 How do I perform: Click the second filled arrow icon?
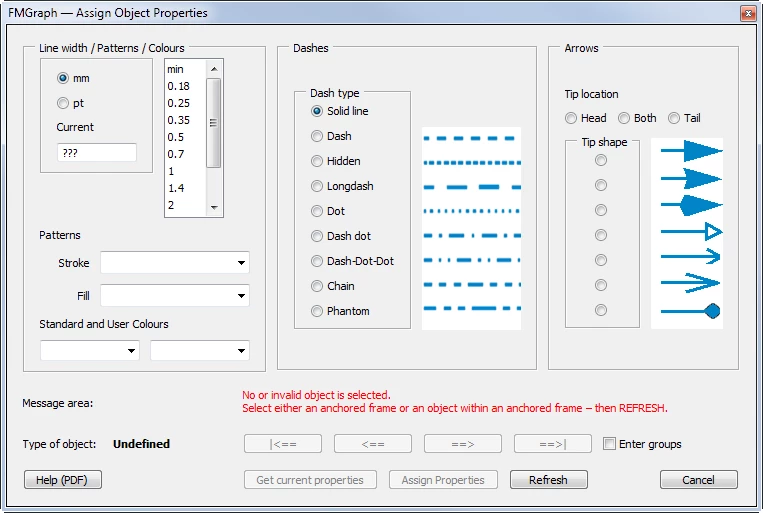pos(691,179)
